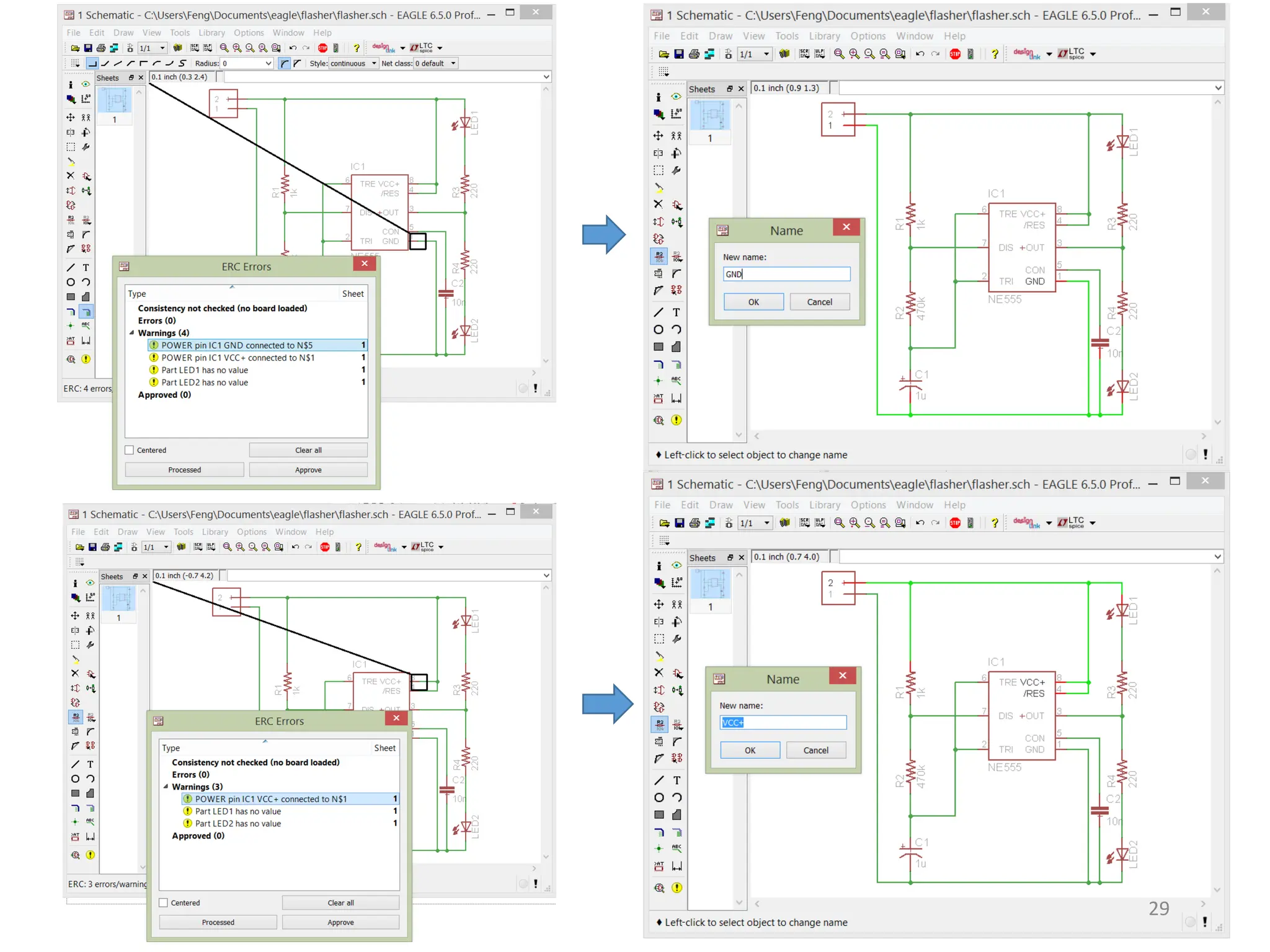Image resolution: width=1270 pixels, height=952 pixels.
Task: Check Centered in the four-warnings ERC dialog
Action: point(130,450)
